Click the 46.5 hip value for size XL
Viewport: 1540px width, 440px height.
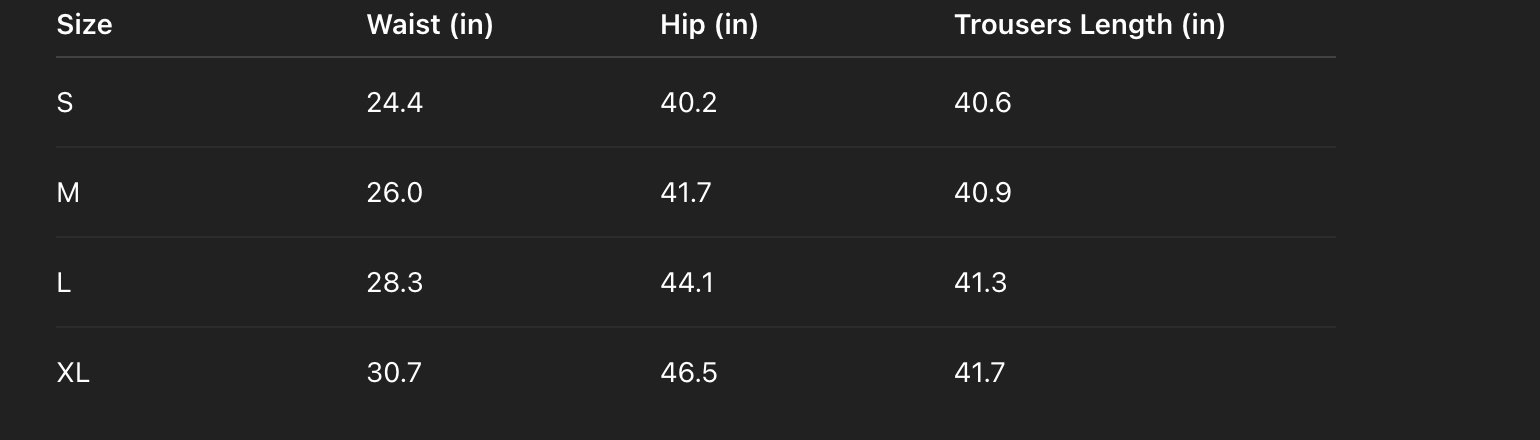[688, 373]
